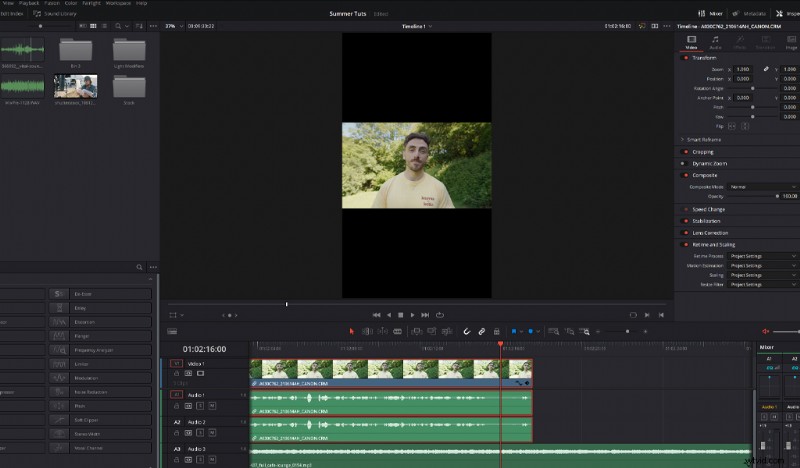Open the Help menu
Image resolution: width=800 pixels, height=468 pixels.
tap(141, 3)
